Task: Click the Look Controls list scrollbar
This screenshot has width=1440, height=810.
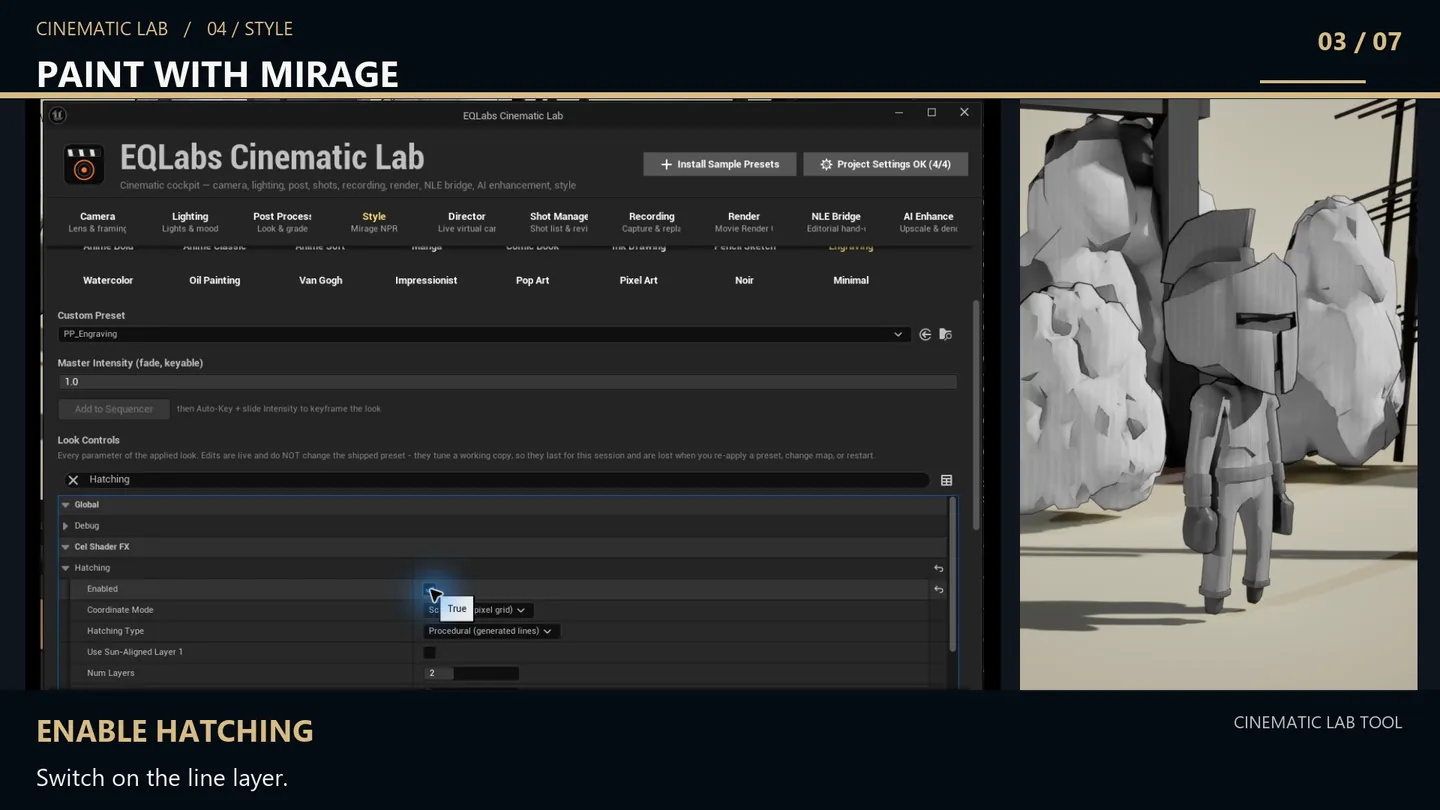Action: pyautogui.click(x=953, y=575)
